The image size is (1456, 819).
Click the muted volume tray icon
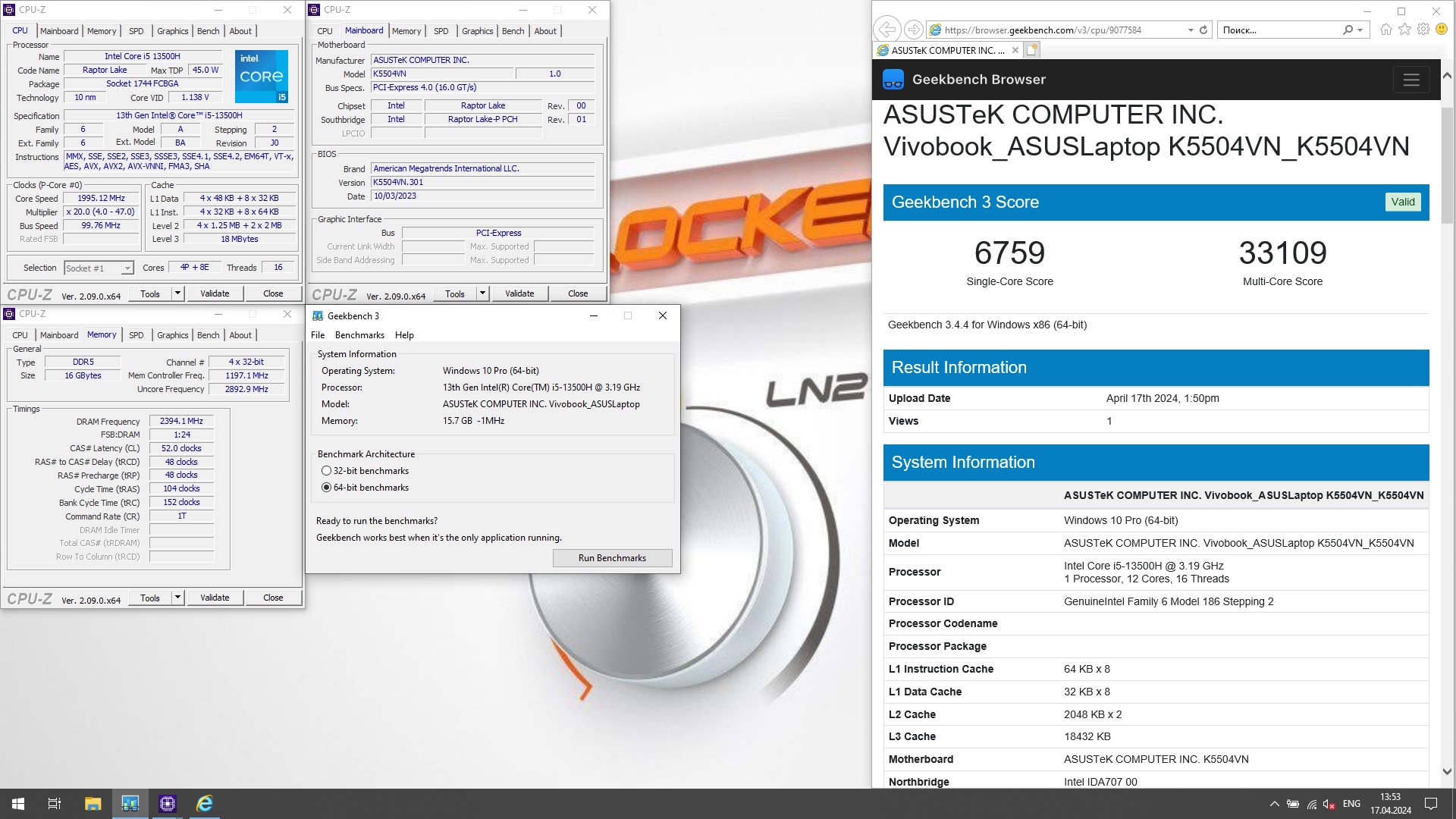click(1329, 804)
